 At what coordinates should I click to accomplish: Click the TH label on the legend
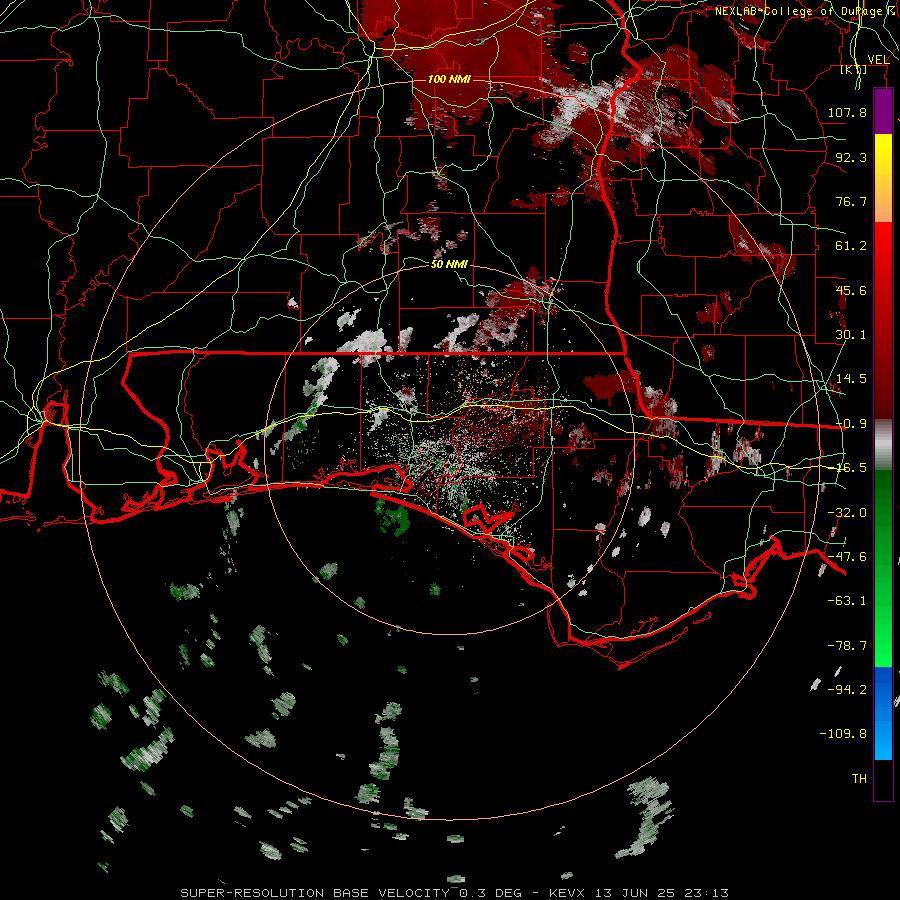859,779
